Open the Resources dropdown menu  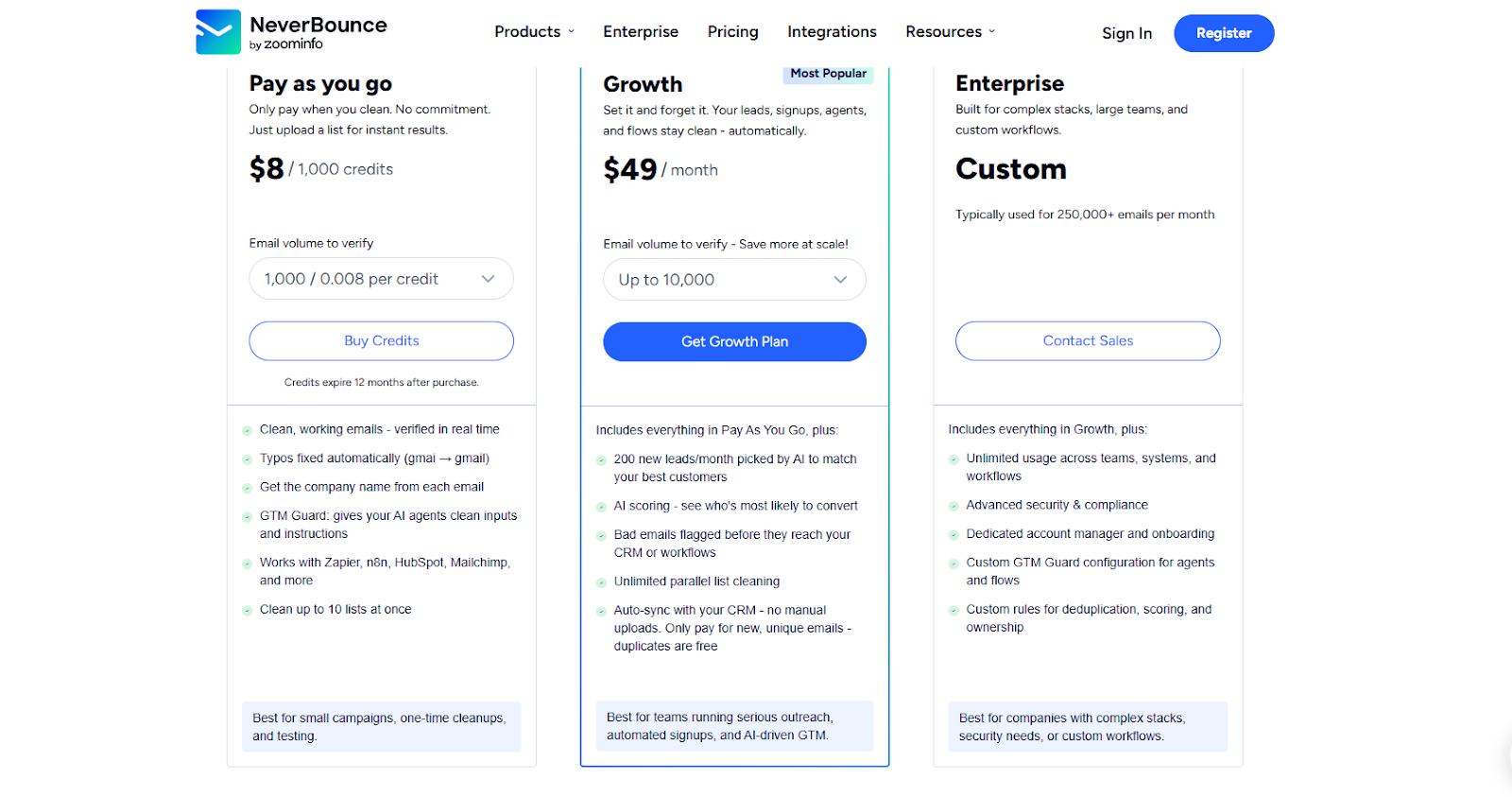(x=949, y=31)
